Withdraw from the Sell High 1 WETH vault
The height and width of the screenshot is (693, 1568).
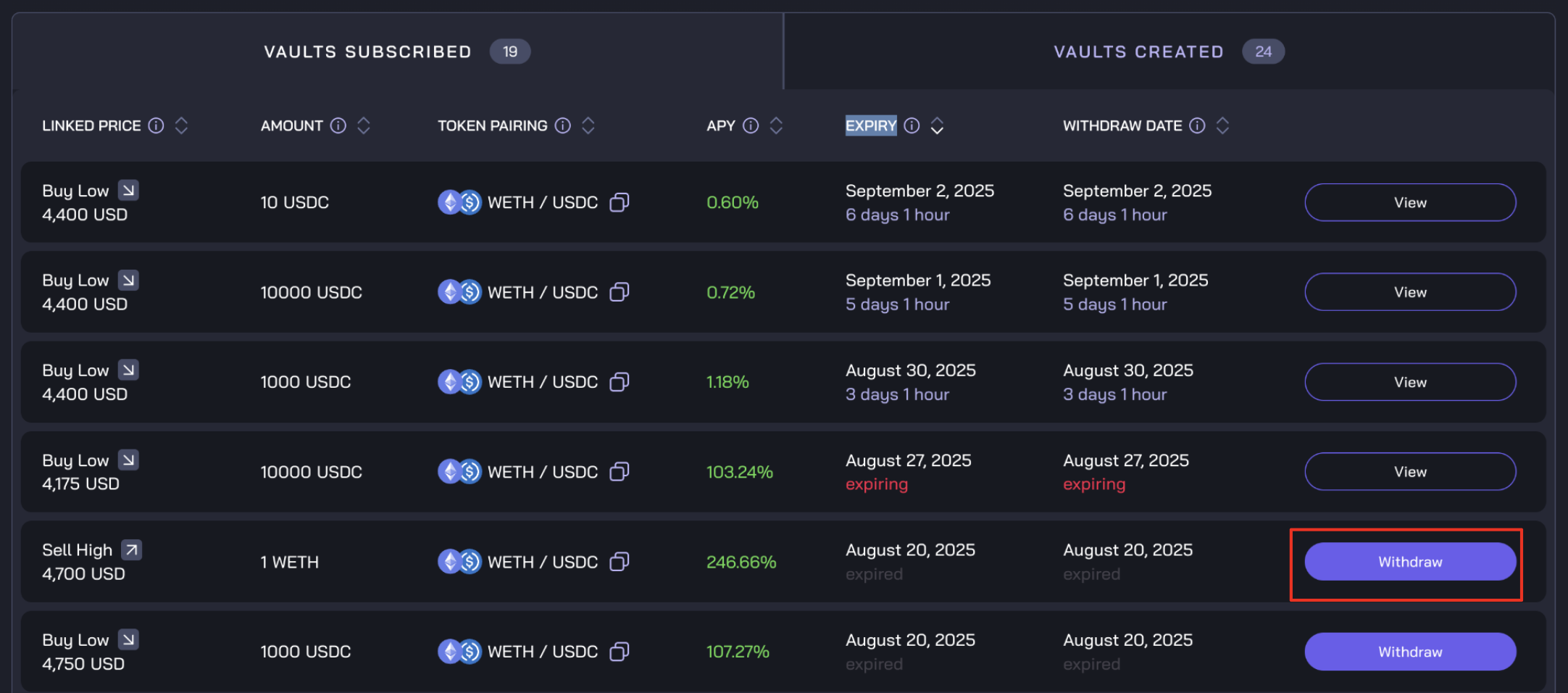coord(1409,562)
